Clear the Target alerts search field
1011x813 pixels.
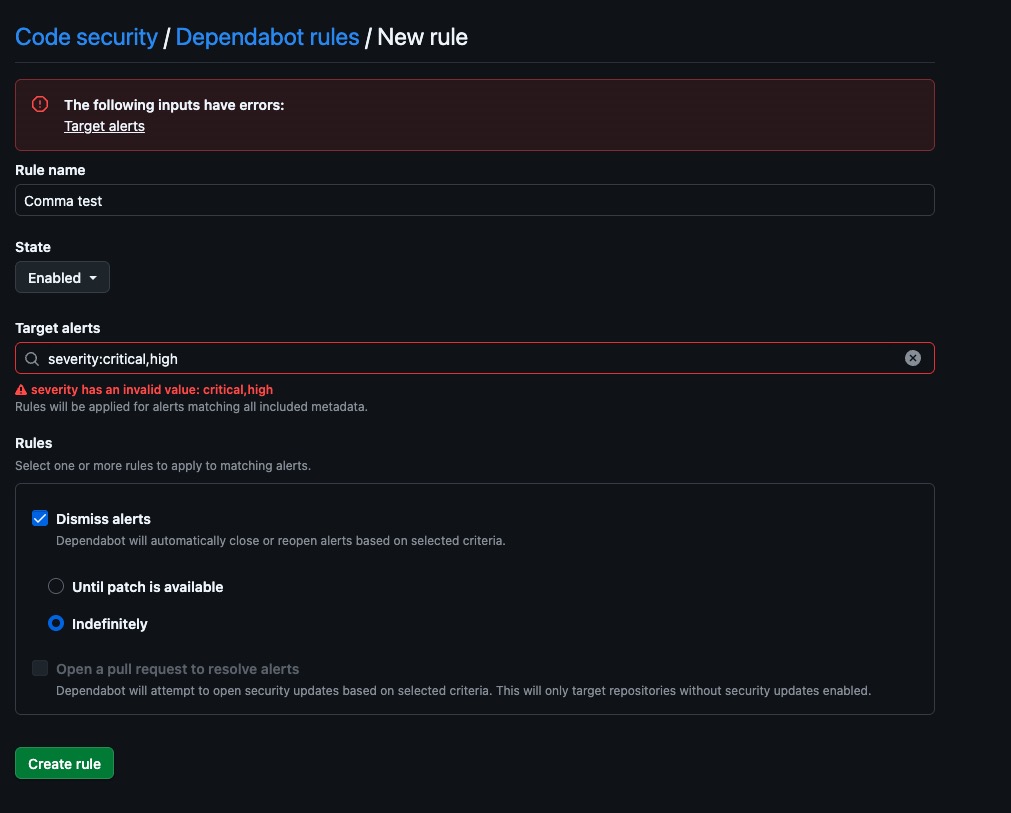[x=912, y=358]
